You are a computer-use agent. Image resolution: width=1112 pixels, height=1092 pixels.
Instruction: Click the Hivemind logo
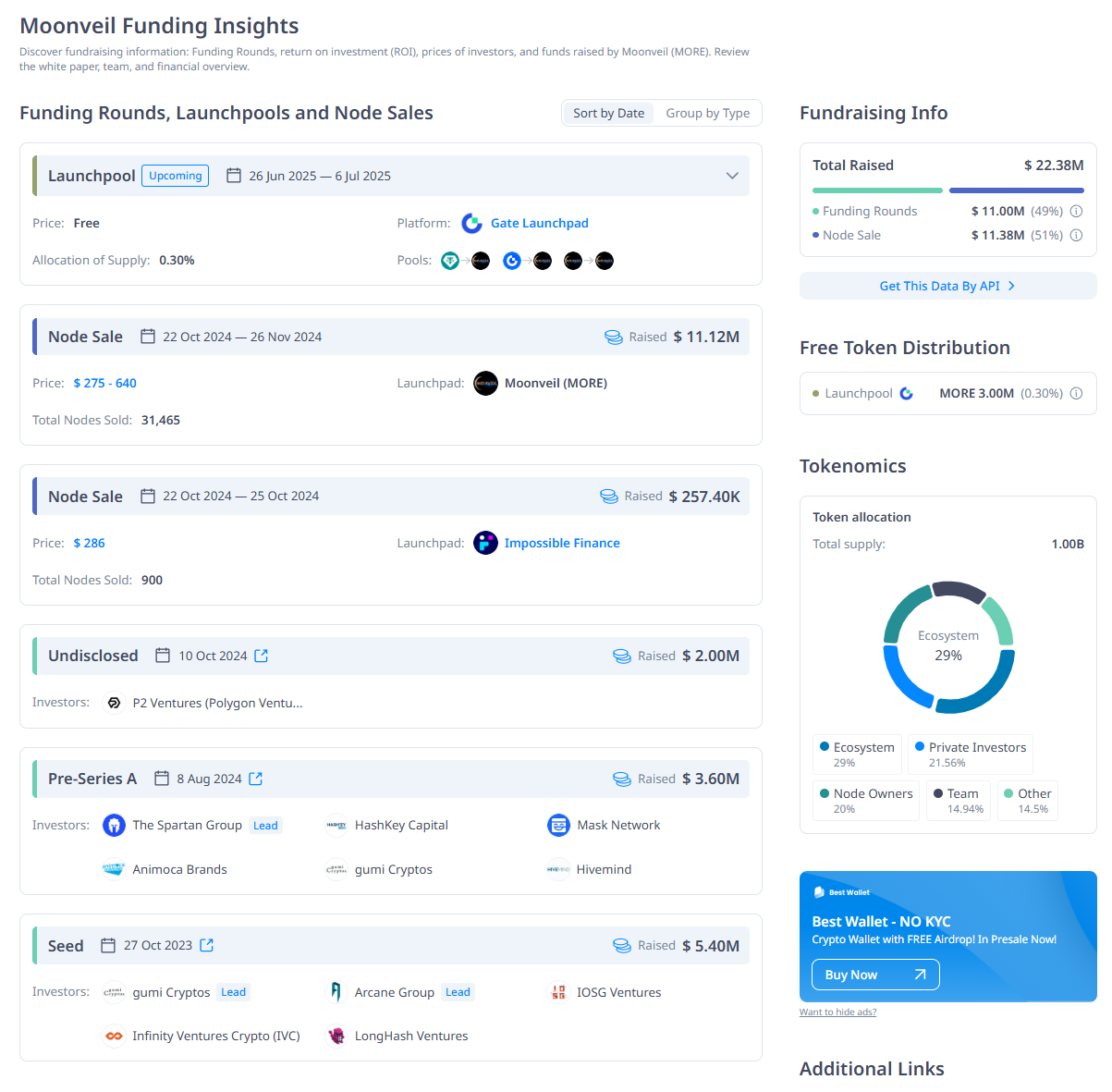coord(558,869)
